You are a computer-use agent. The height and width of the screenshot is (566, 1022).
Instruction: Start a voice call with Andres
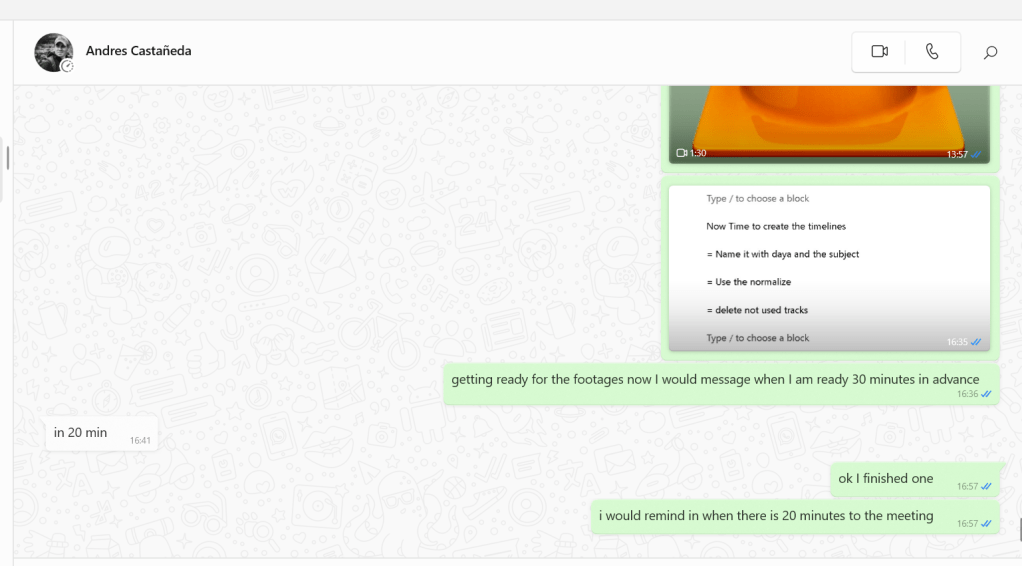point(932,52)
